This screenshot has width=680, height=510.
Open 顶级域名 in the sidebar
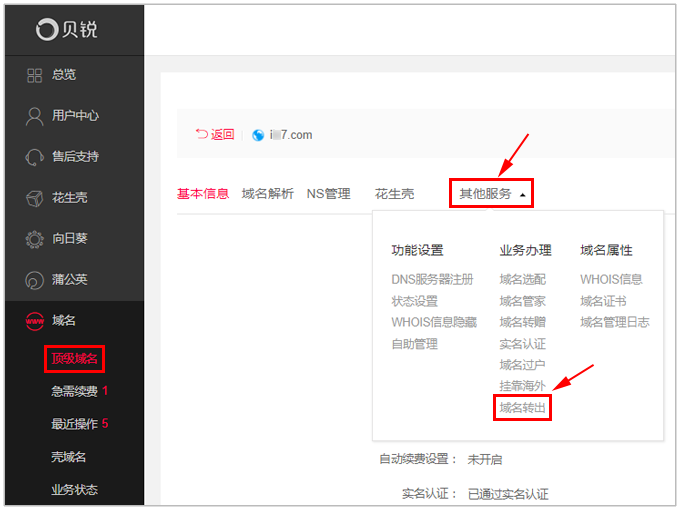75,357
